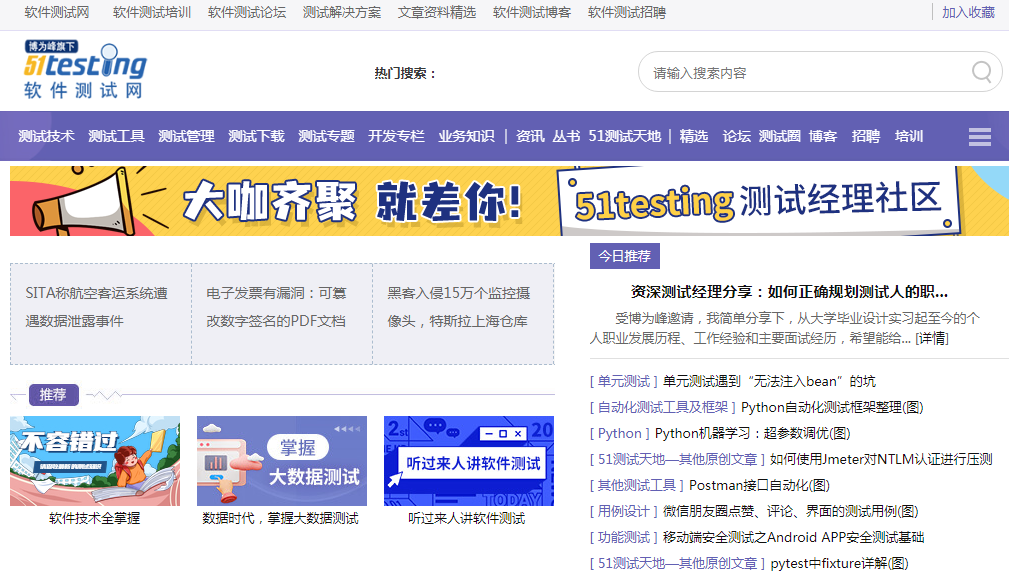Open 黑客入侵15万个监控摄像头 news item
This screenshot has height=579, width=1009.
coord(459,307)
